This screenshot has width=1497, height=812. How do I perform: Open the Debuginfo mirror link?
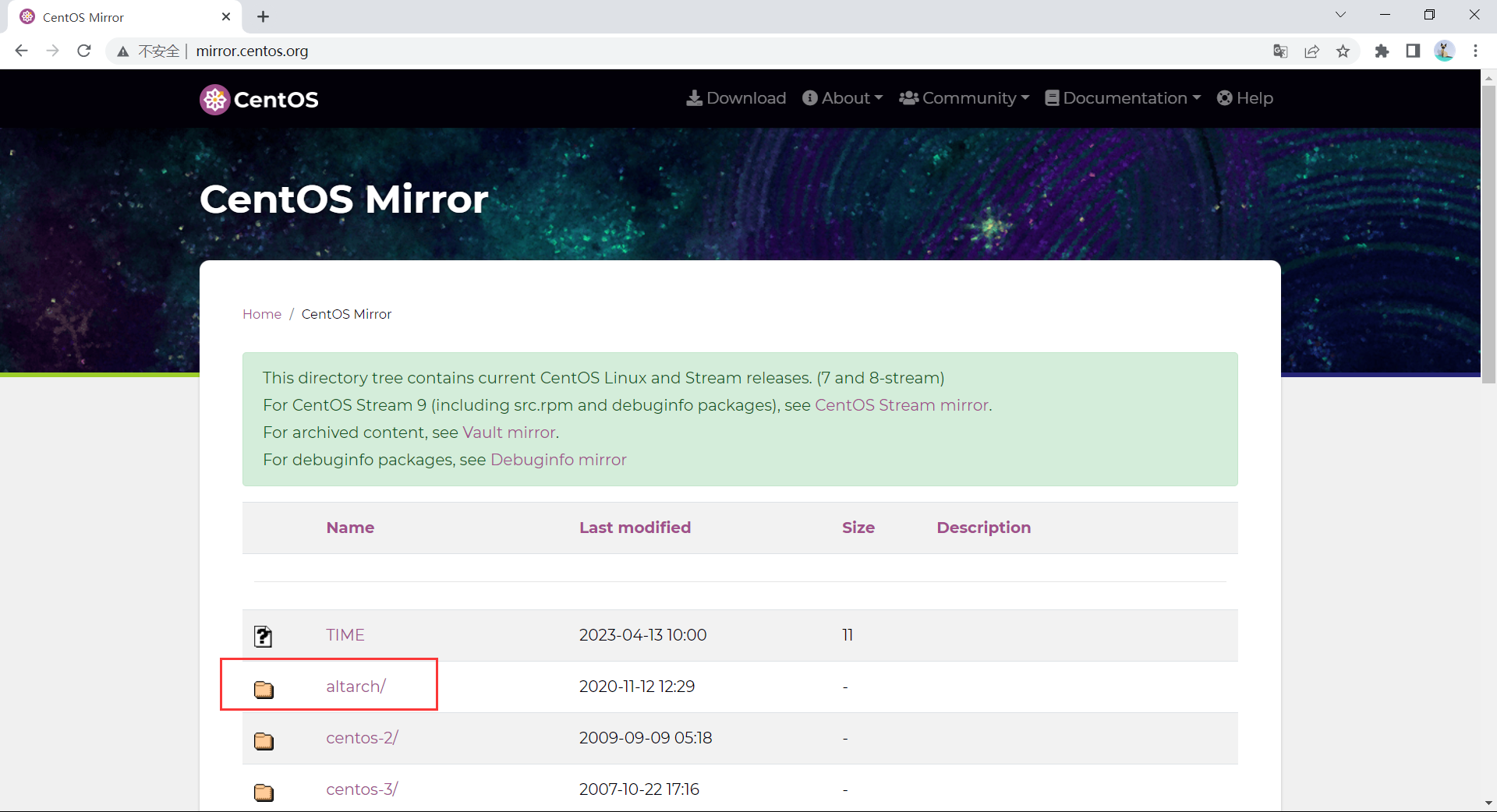click(x=558, y=460)
